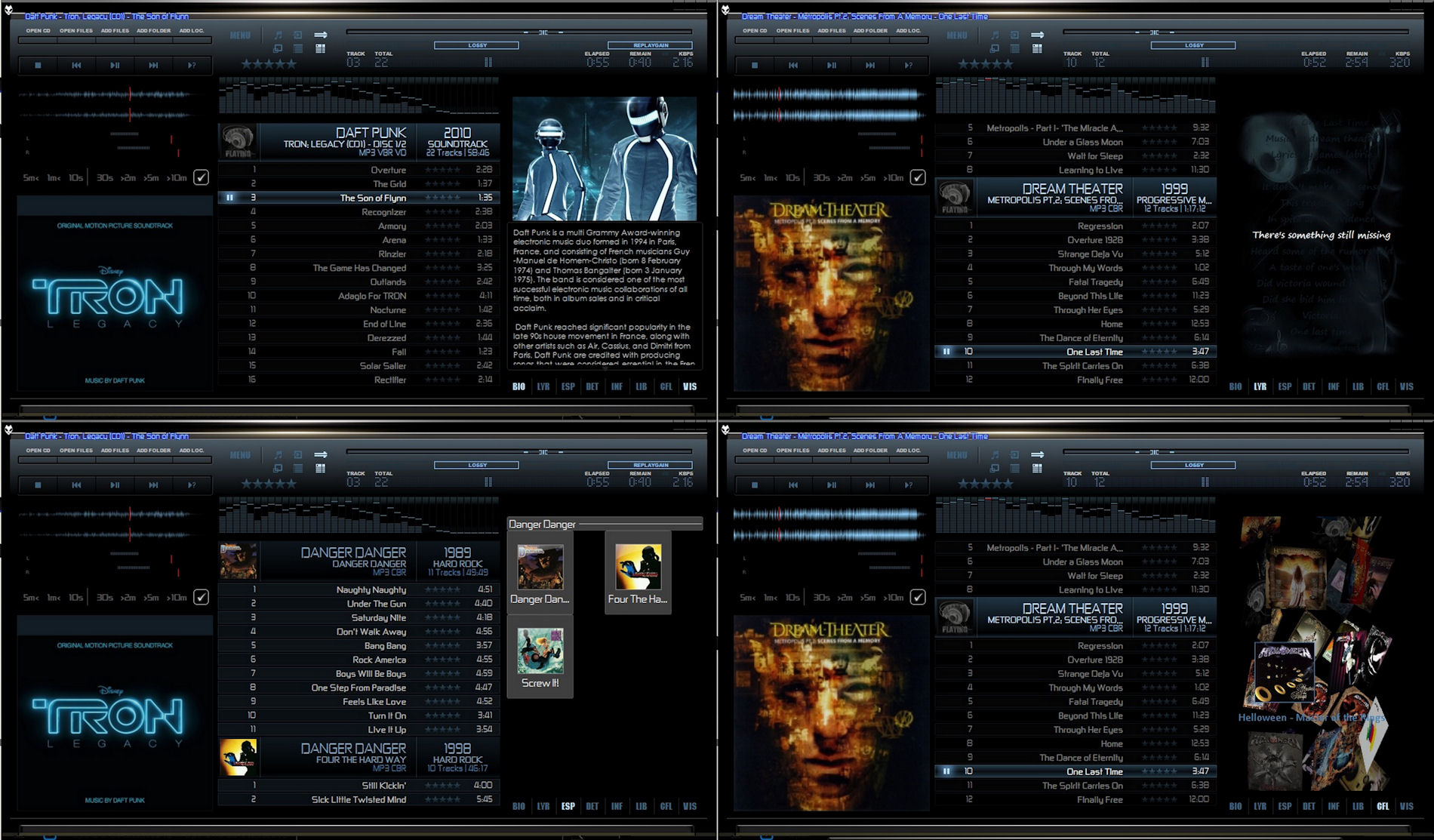Open the MENU dropdown in the cover flow window
This screenshot has height=840, width=1434.
957,455
